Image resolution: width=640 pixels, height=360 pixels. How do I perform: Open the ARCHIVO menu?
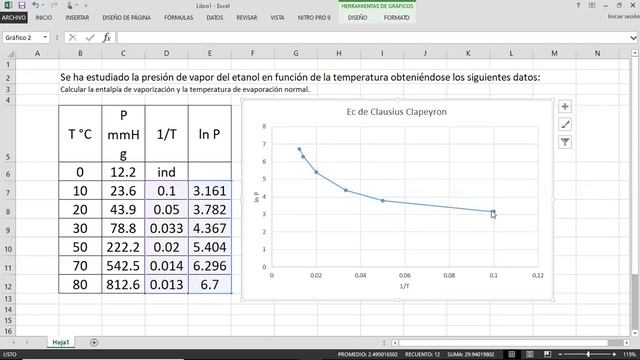13,18
